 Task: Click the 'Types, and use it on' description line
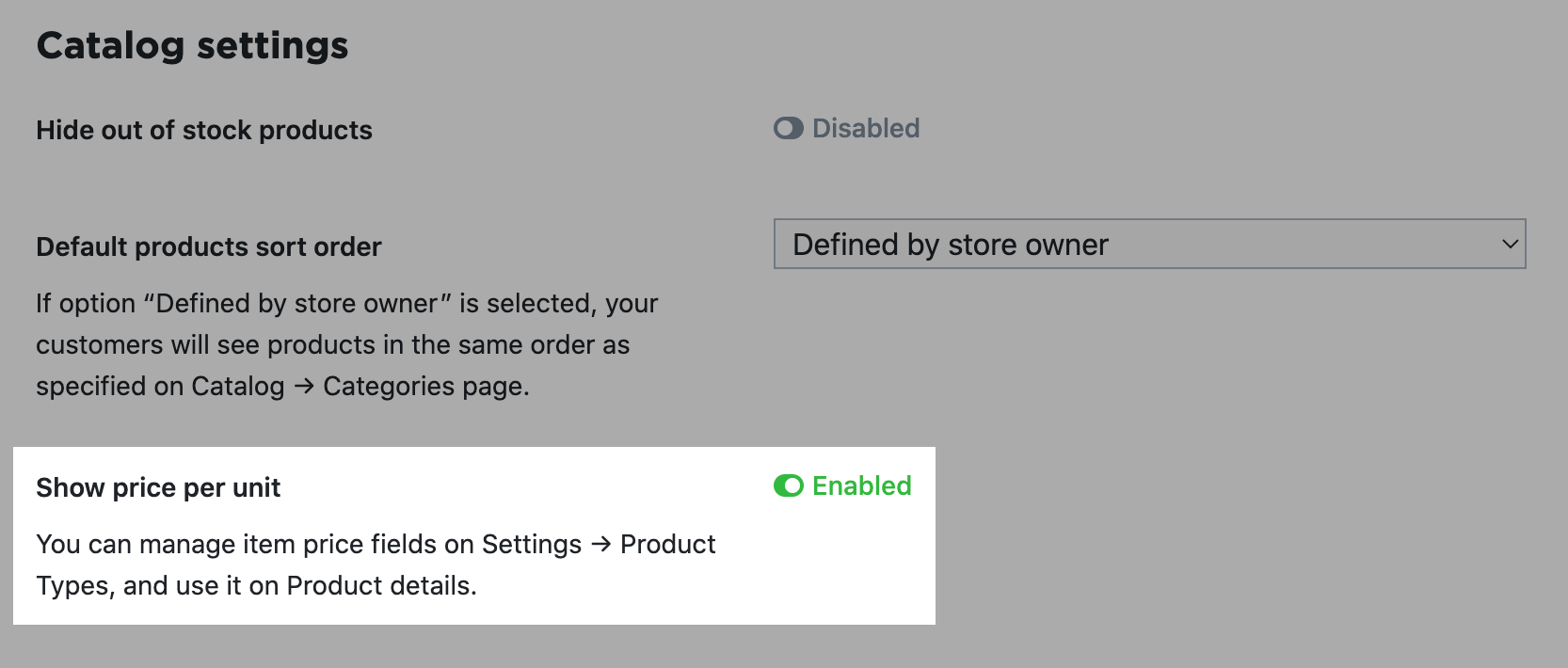[x=157, y=586]
